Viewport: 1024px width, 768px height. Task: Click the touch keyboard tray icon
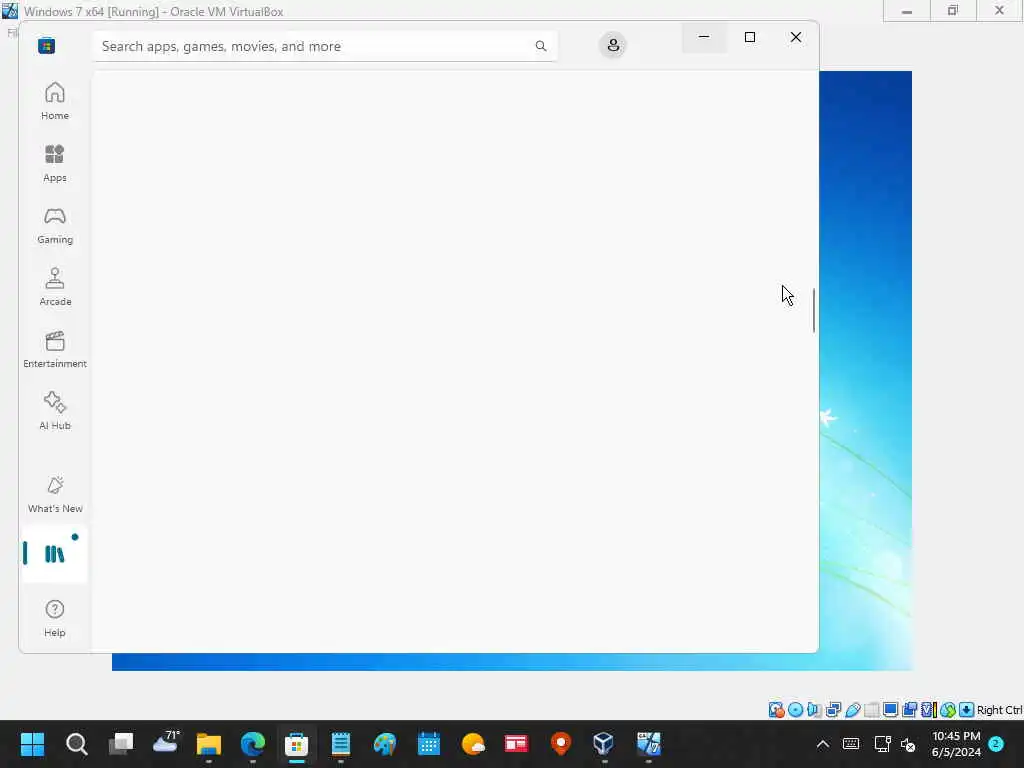coord(851,744)
